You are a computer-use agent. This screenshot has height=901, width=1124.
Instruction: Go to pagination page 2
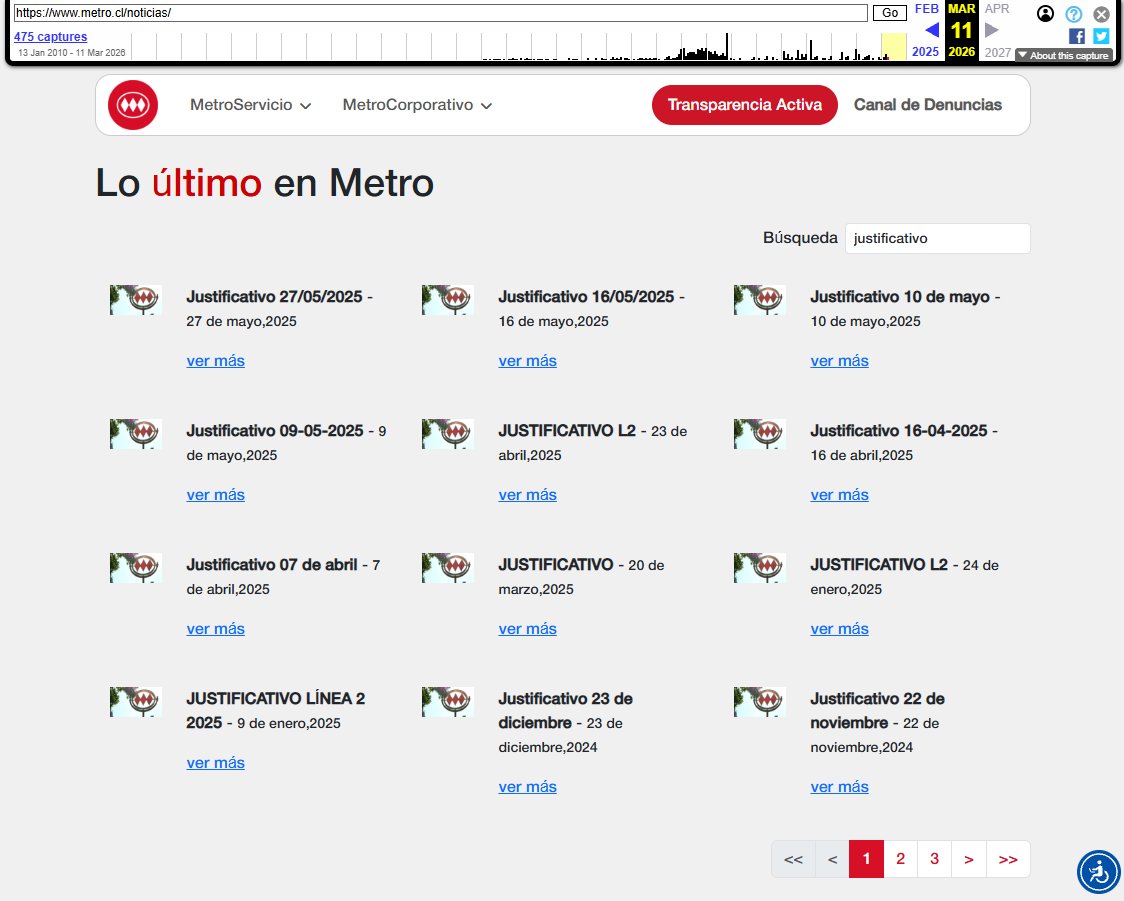coord(900,859)
